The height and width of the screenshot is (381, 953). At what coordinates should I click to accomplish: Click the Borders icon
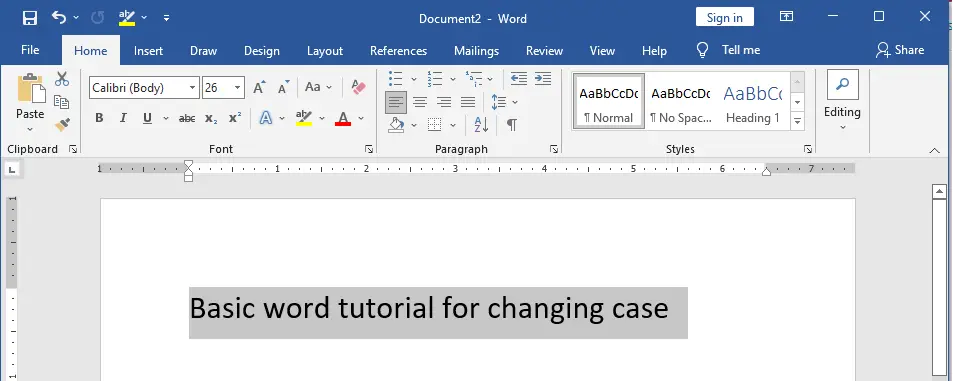(x=435, y=125)
